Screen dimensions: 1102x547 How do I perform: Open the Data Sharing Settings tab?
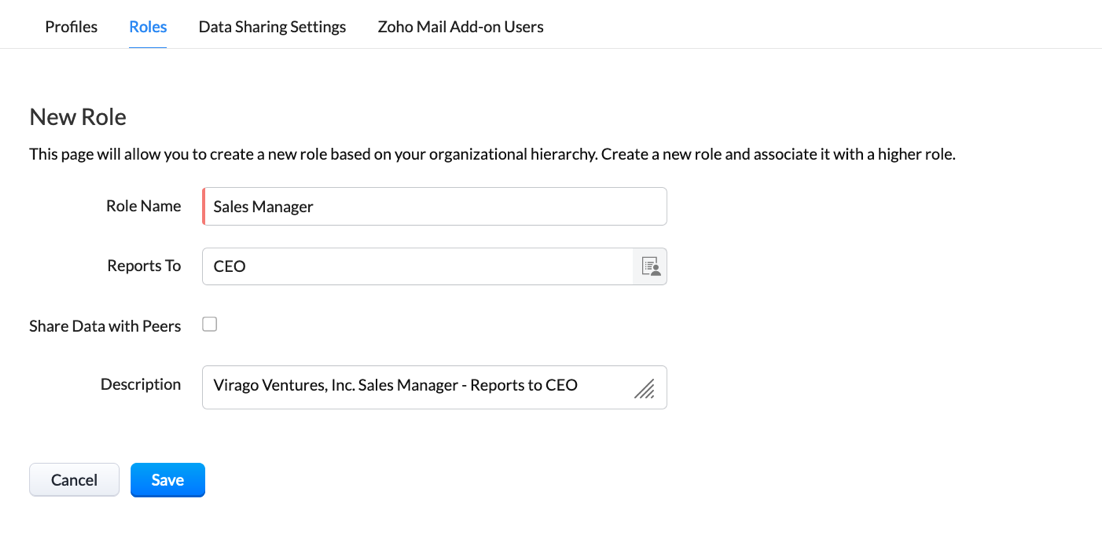[272, 27]
